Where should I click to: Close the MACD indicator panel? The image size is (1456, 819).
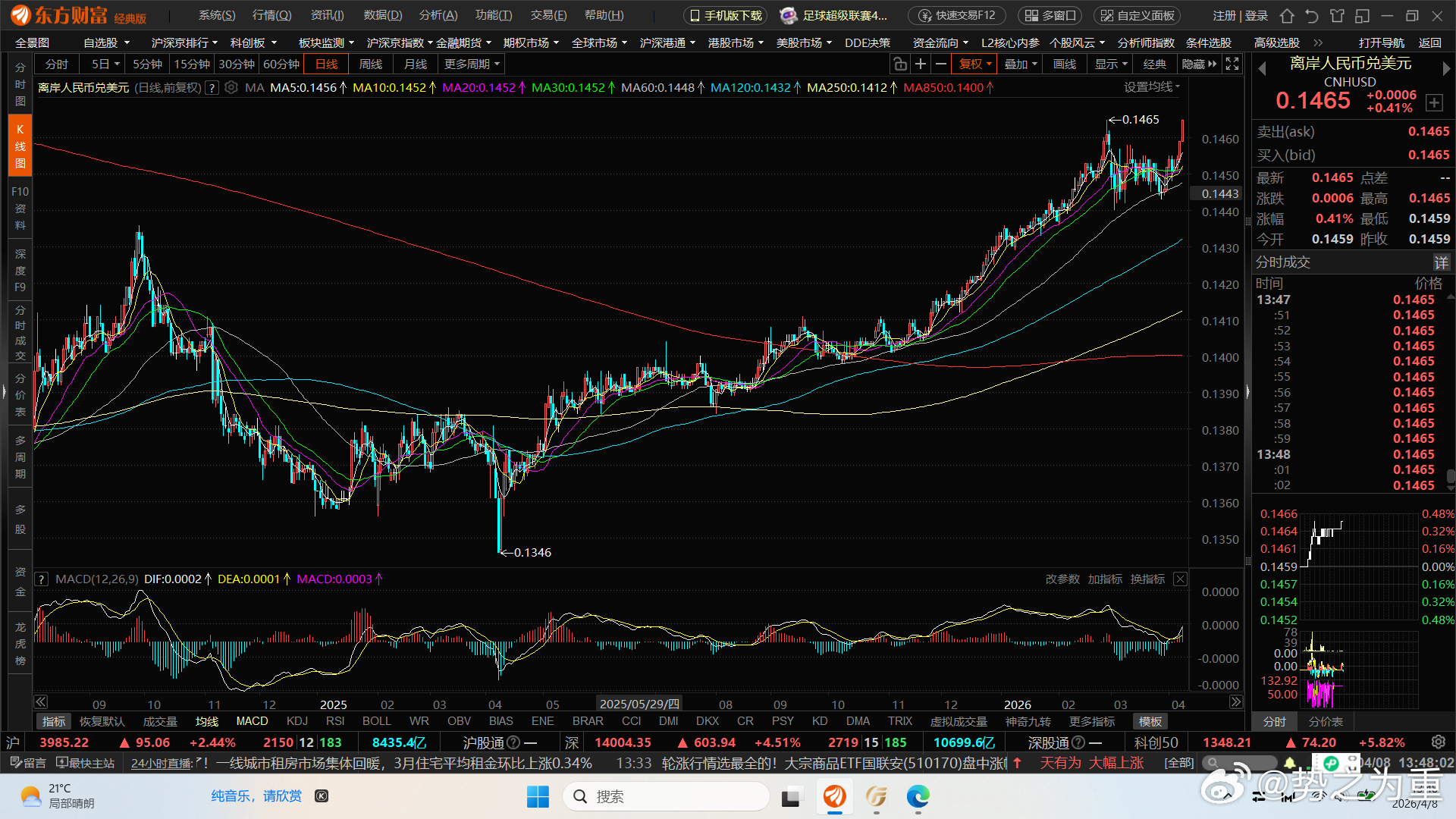click(x=1180, y=579)
